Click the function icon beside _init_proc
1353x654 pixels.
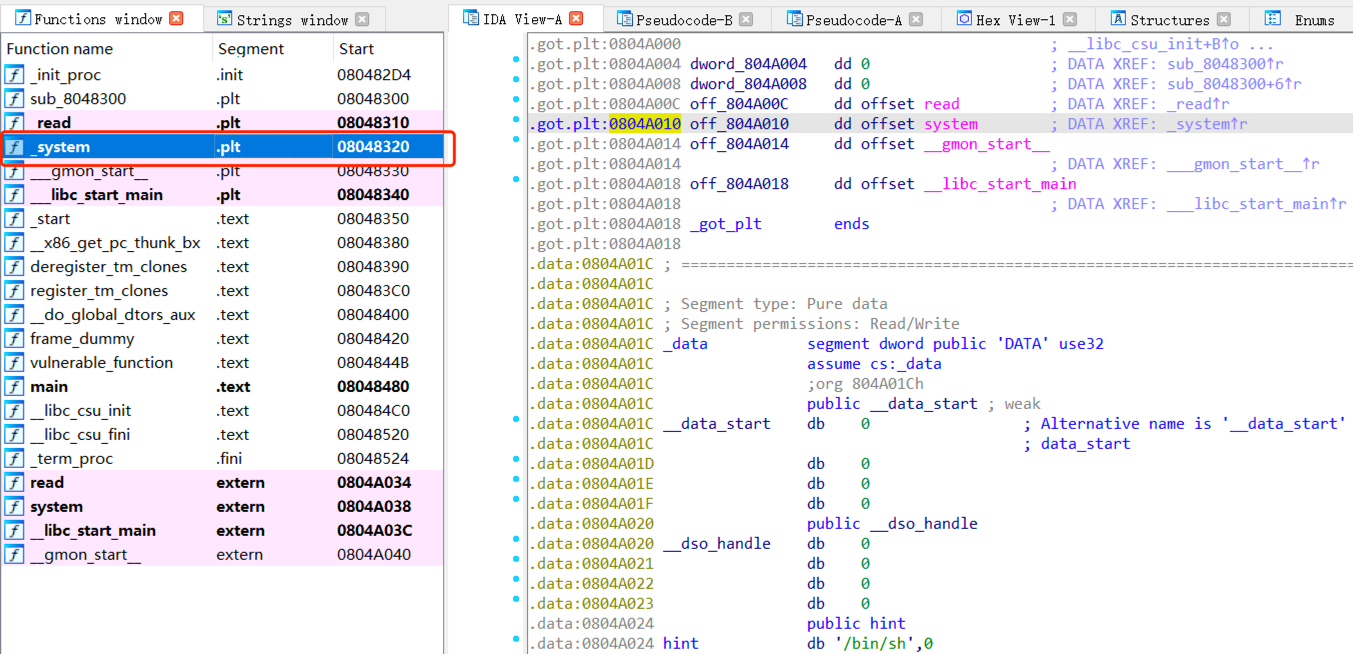pyautogui.click(x=15, y=75)
